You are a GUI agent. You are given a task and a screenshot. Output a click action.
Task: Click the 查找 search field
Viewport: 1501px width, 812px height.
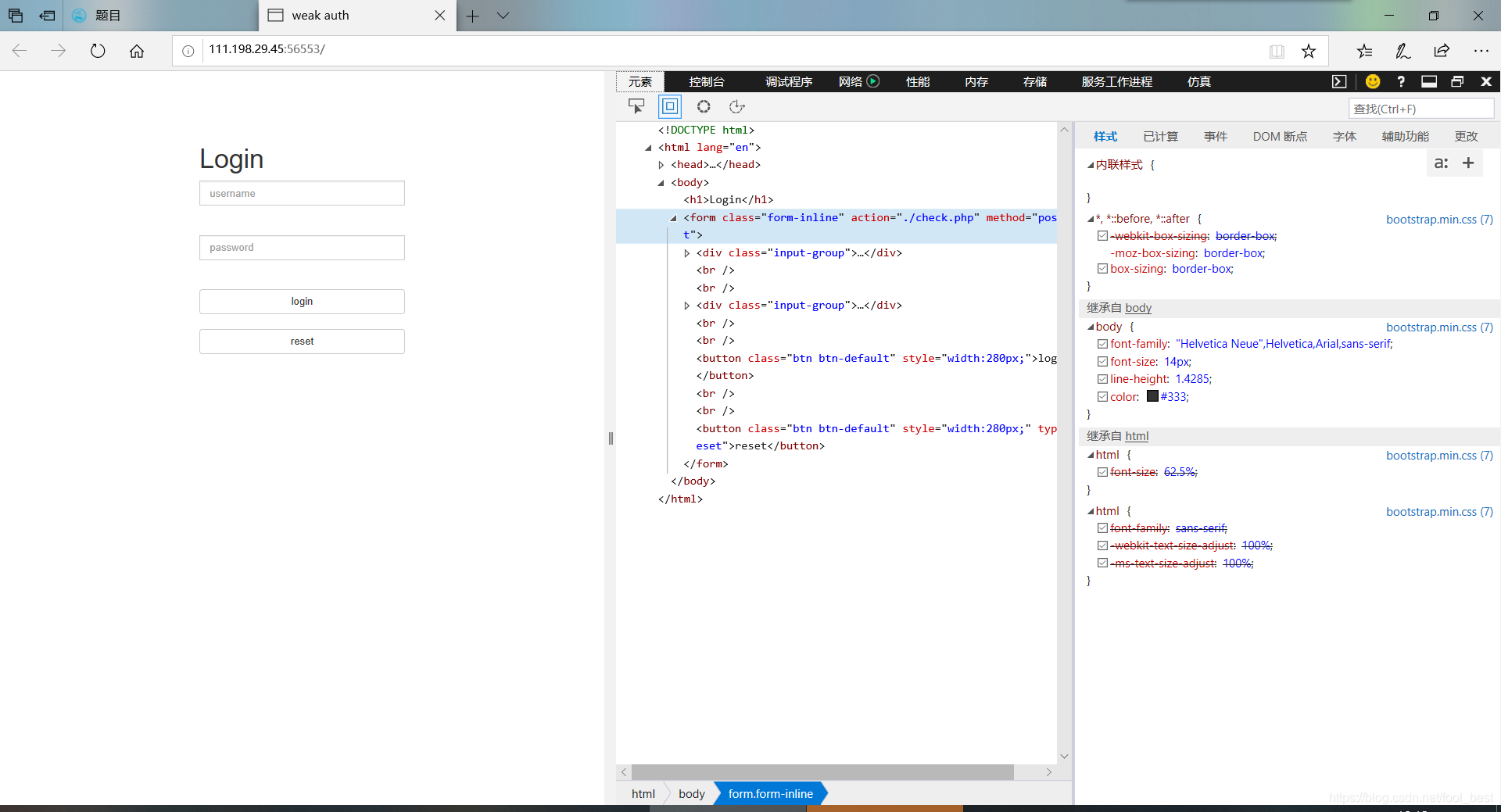tap(1421, 109)
